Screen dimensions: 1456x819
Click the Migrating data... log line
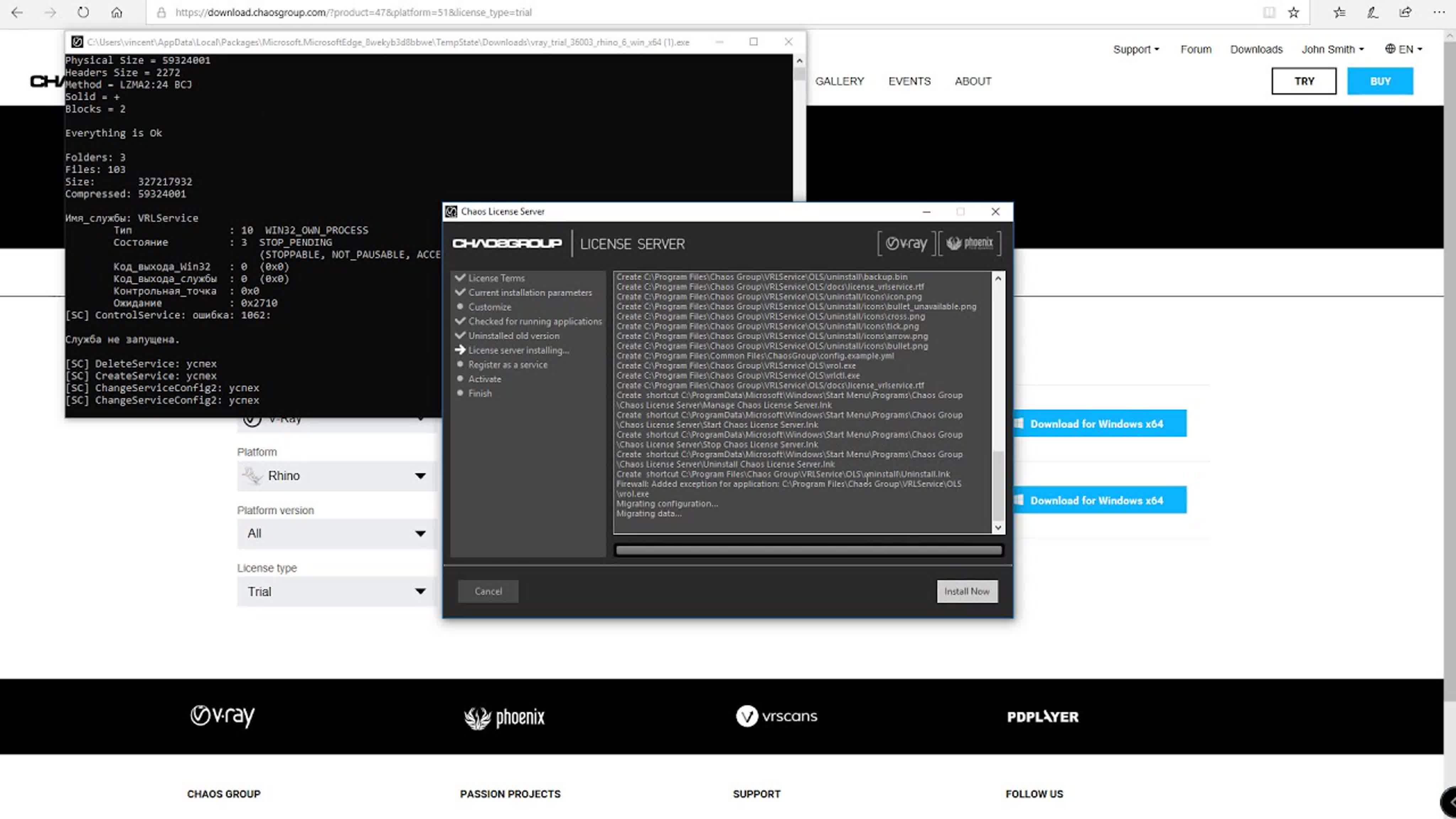click(649, 513)
